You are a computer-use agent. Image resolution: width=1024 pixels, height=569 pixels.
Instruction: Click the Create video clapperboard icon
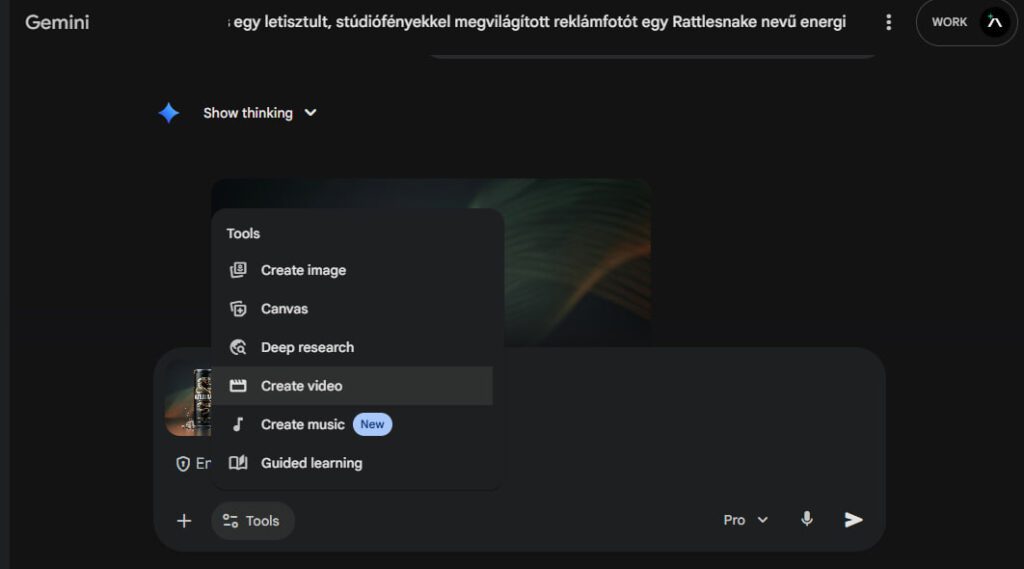(x=238, y=386)
